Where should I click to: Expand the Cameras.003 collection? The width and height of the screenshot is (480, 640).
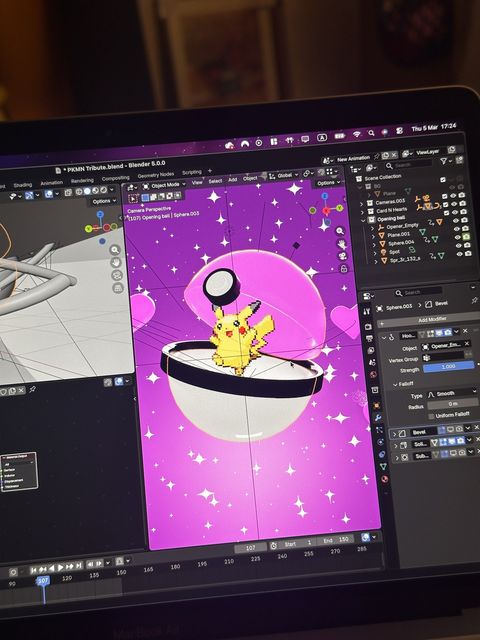[362, 203]
